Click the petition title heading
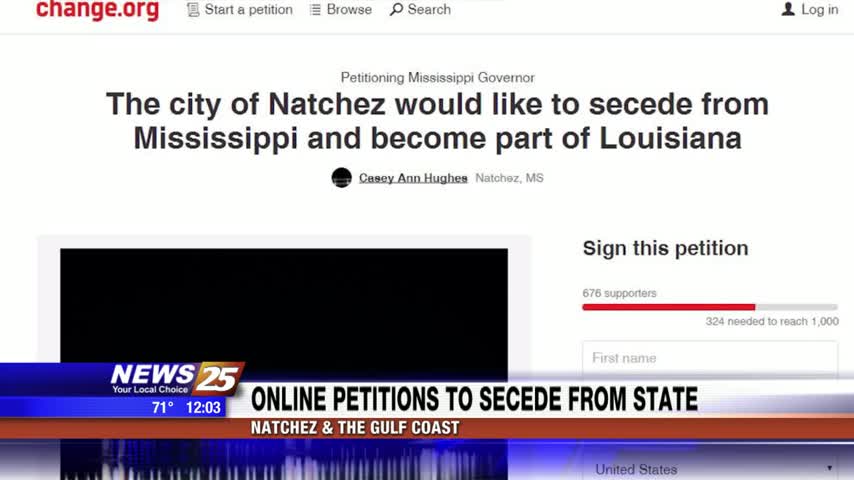854x480 pixels. tap(437, 121)
